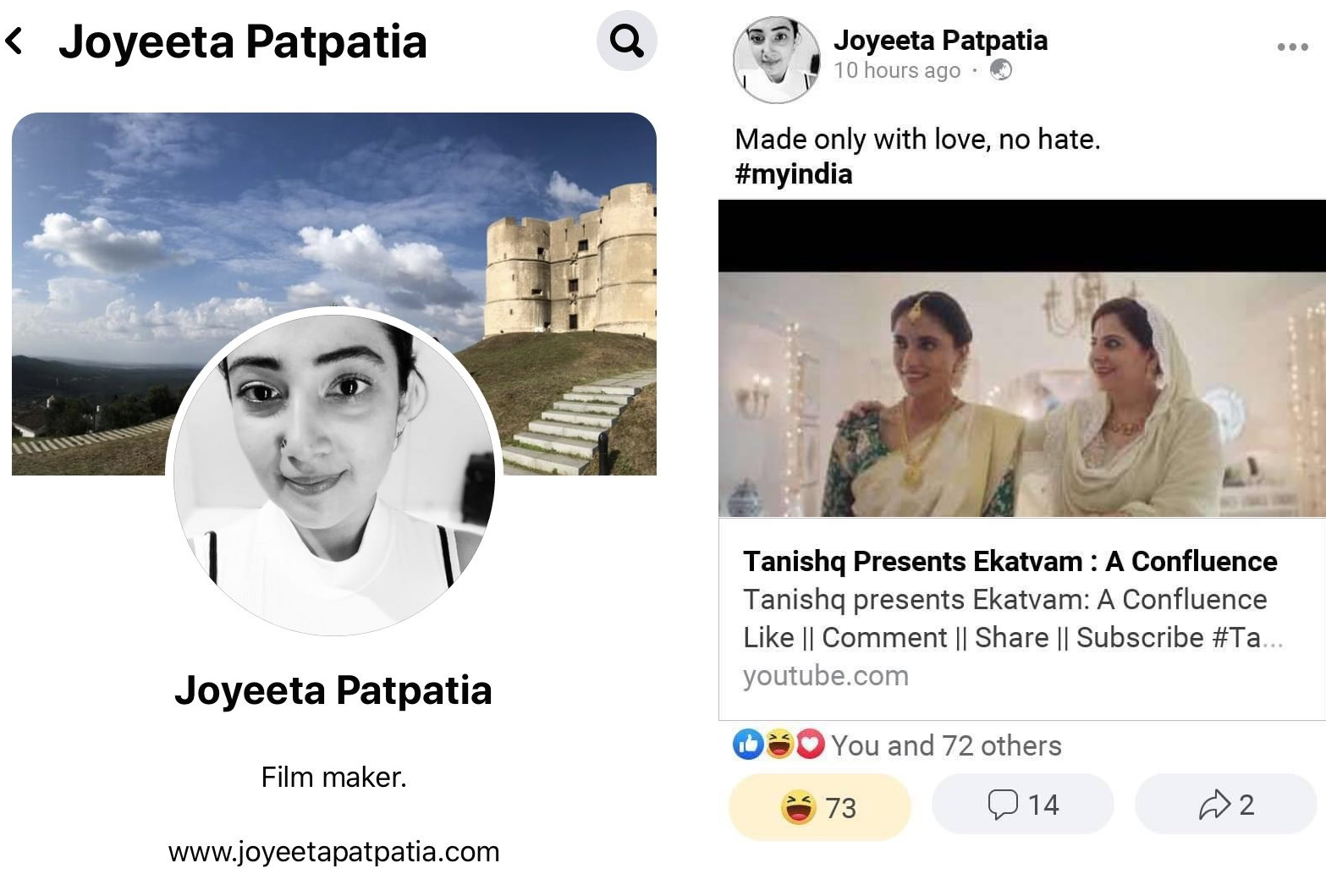The image size is (1326, 896).
Task: Click the "10 hours ago" post timestamp
Action: click(897, 70)
